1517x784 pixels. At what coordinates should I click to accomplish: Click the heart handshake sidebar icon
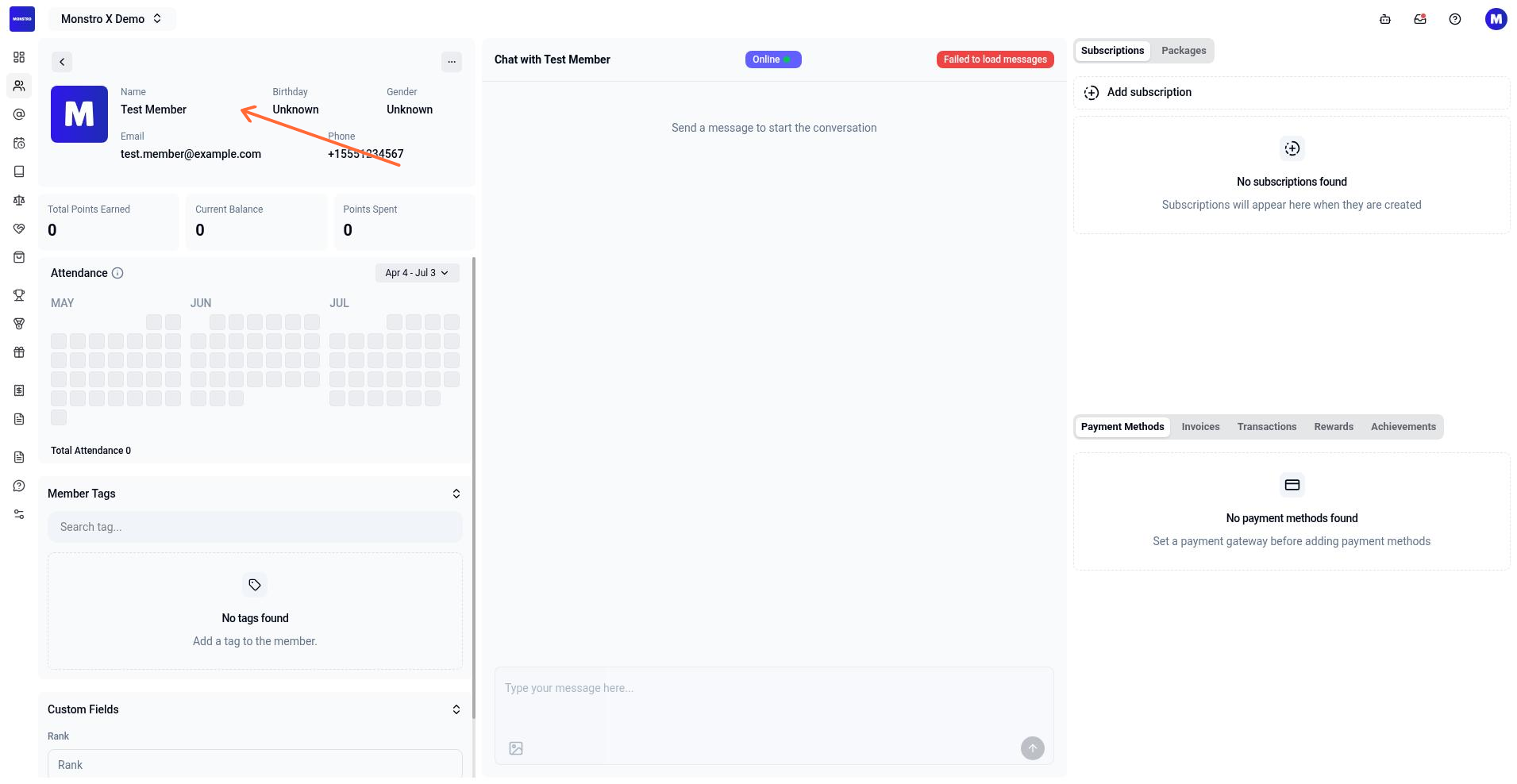pos(19,229)
